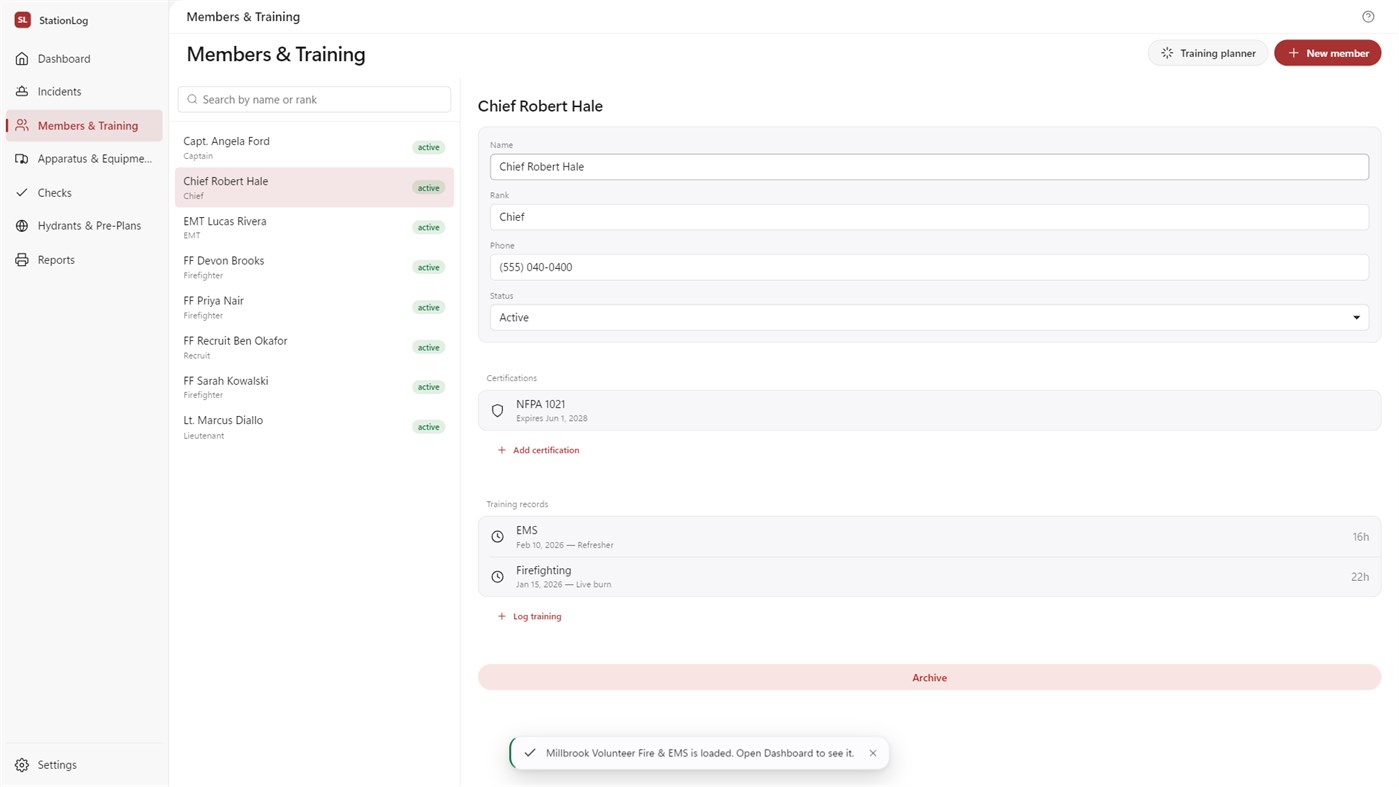
Task: Click the Settings gear icon
Action: pyautogui.click(x=22, y=765)
